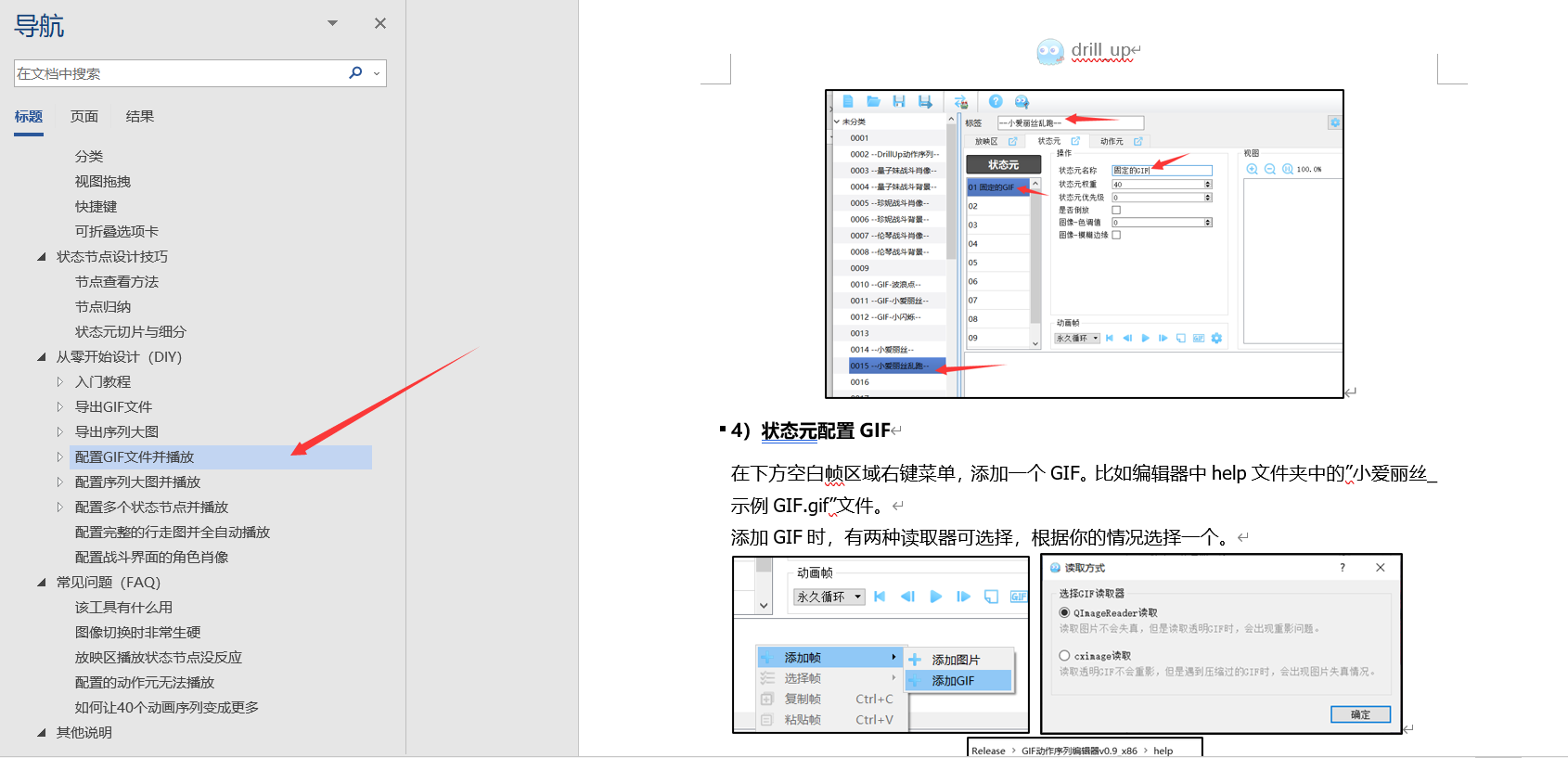Click the 状态元配置 GIF heading
Viewport: 1568px width, 758px height.
pyautogui.click(x=826, y=430)
